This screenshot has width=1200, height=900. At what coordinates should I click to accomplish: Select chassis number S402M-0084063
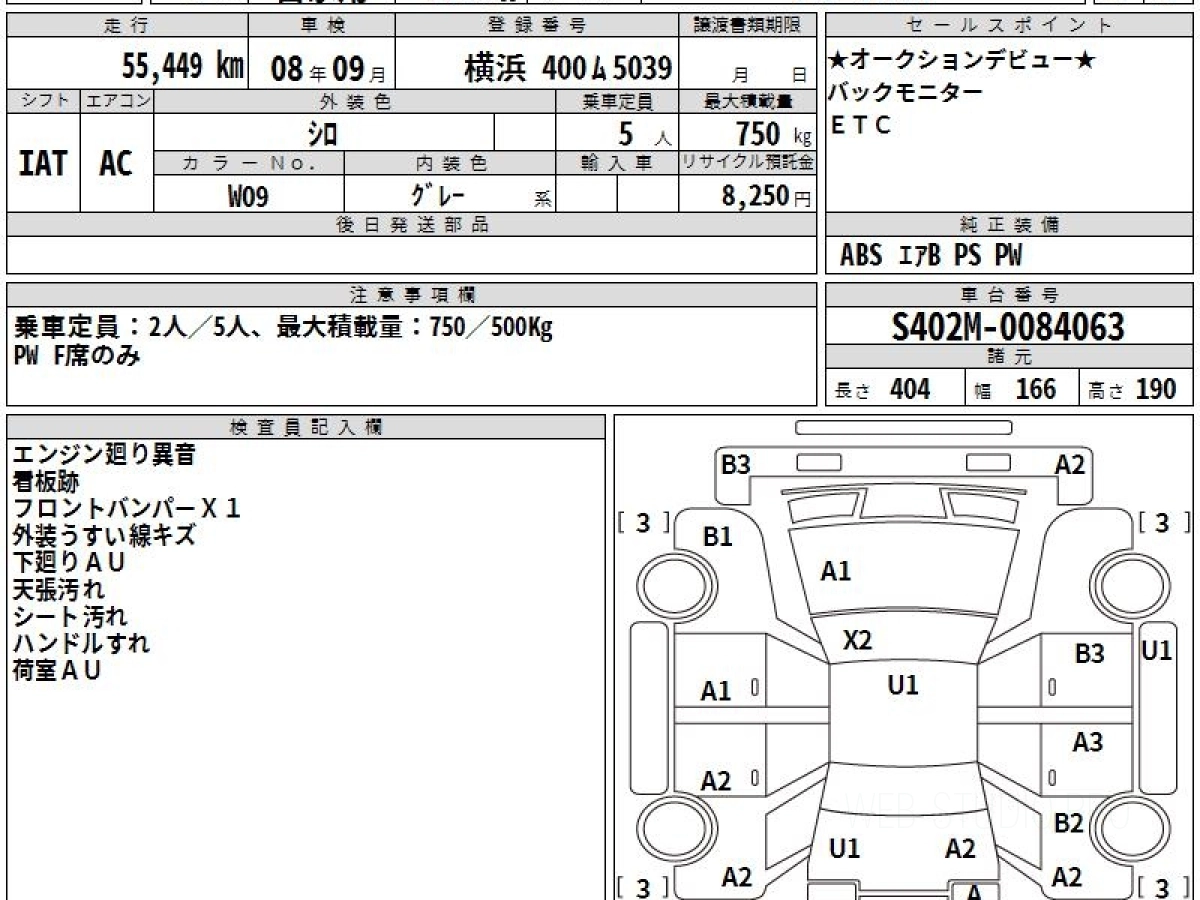(1009, 327)
